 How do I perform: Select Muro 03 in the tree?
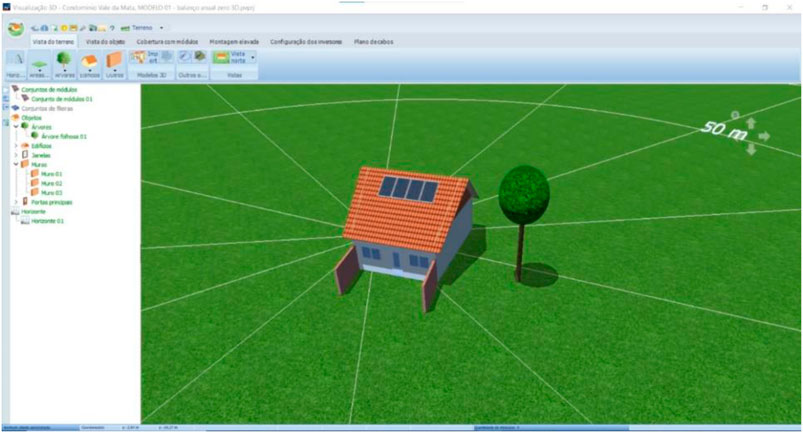[51, 192]
